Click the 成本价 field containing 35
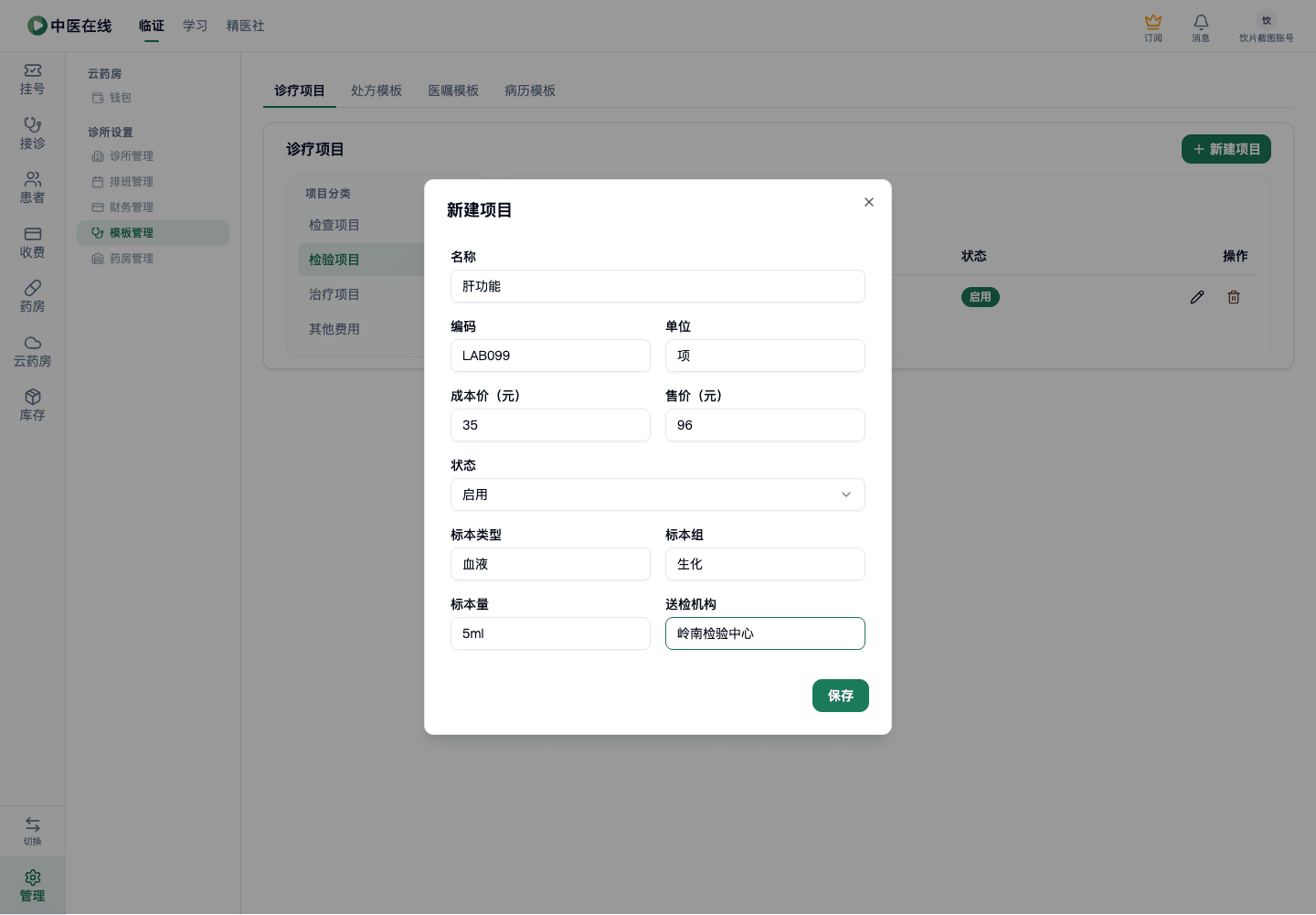 click(550, 425)
